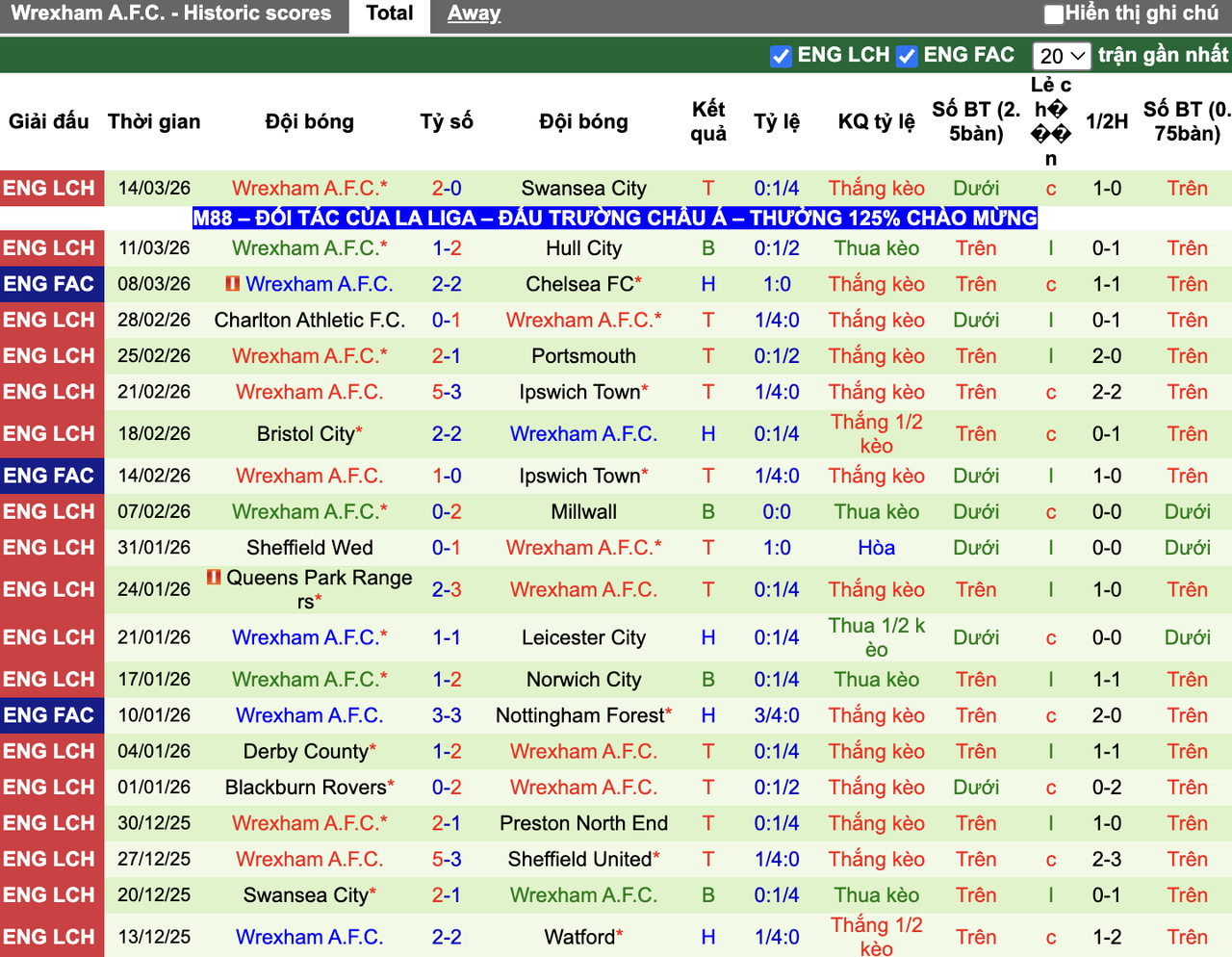Viewport: 1232px width, 957px height.
Task: Click the 3/4:0 odds in Nottingham Forest row
Action: 777,715
